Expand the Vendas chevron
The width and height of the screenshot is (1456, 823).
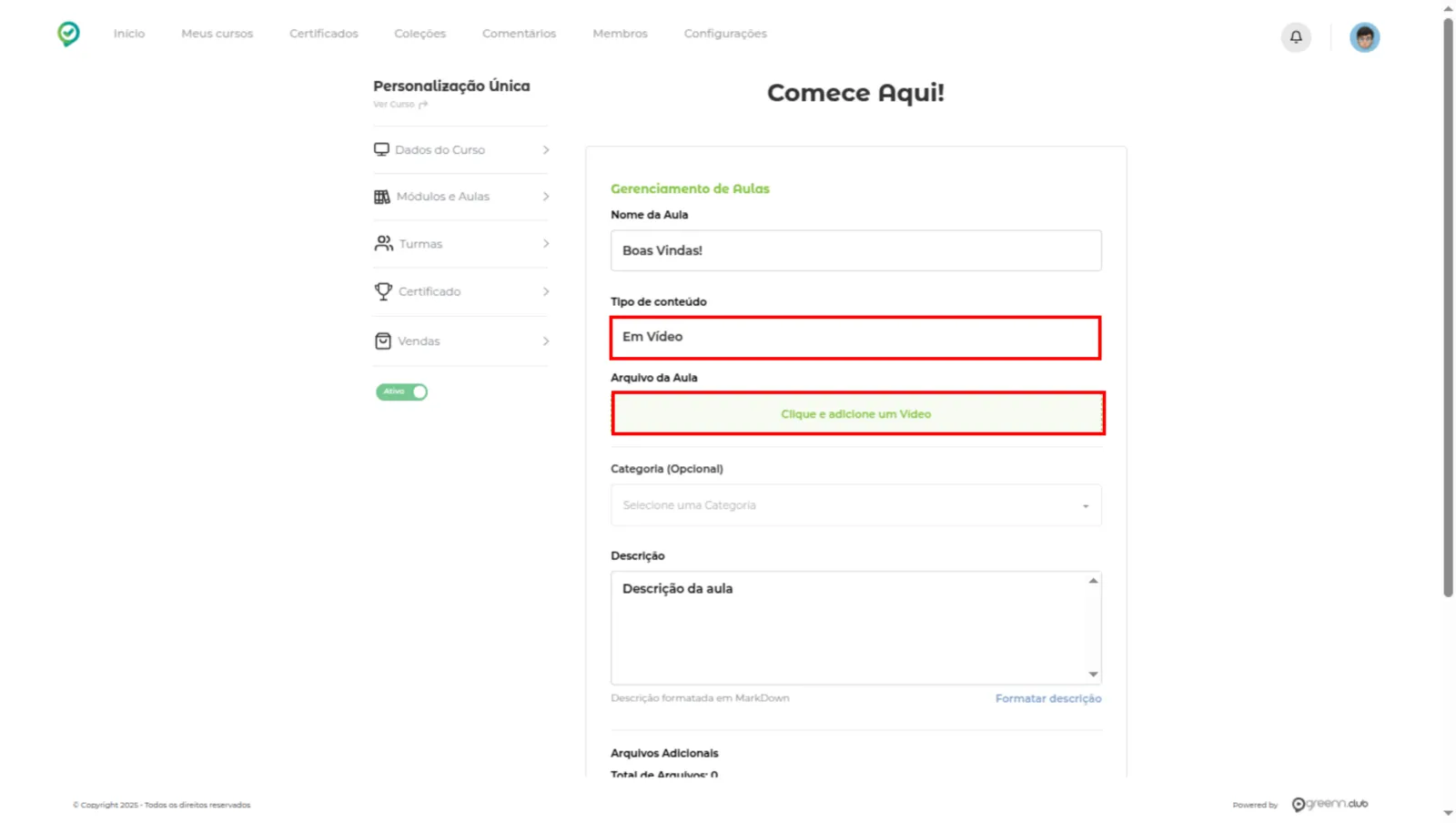546,340
